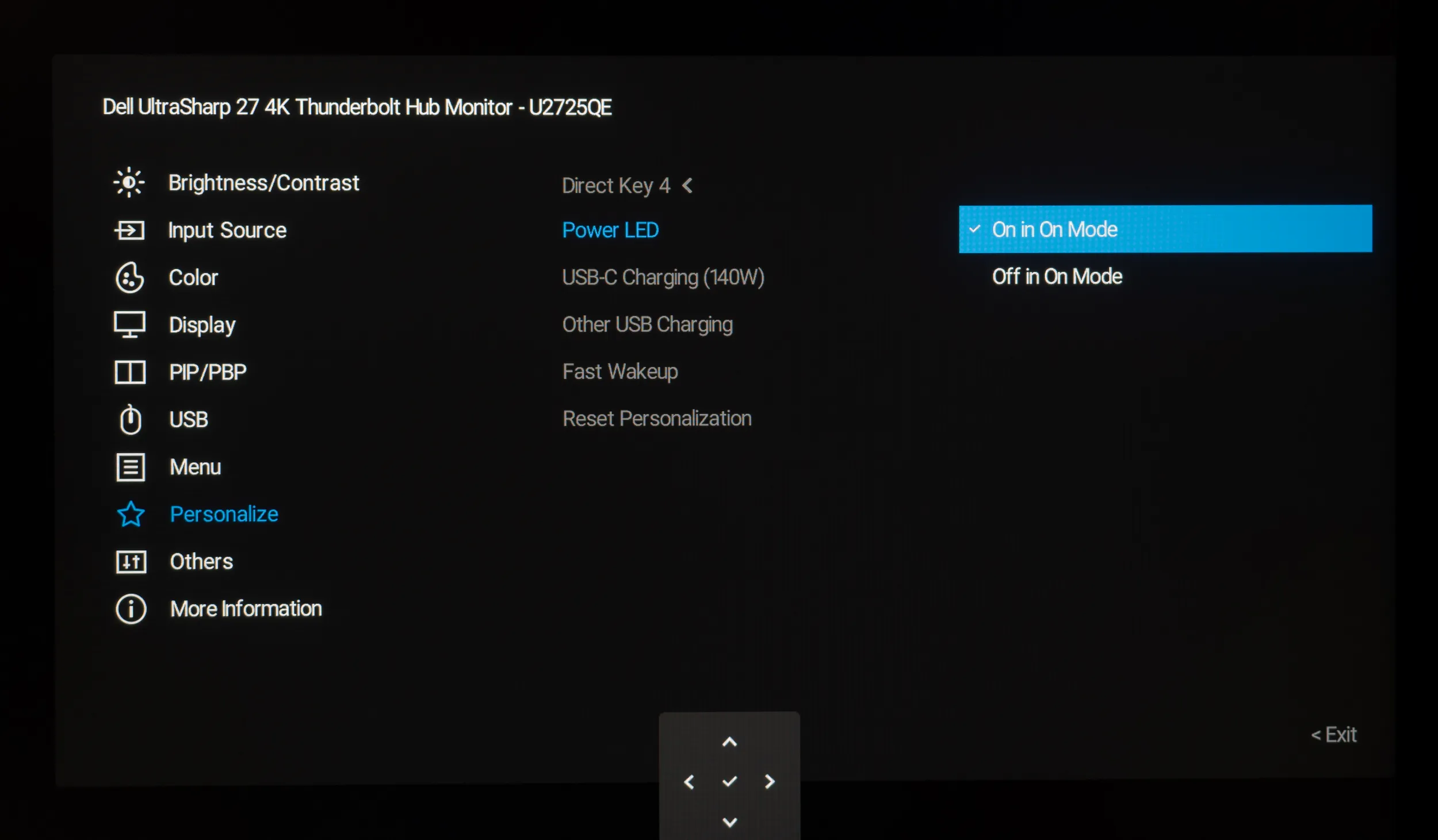Open USB-C Charging (140W) setting
The width and height of the screenshot is (1438, 840).
tap(663, 277)
